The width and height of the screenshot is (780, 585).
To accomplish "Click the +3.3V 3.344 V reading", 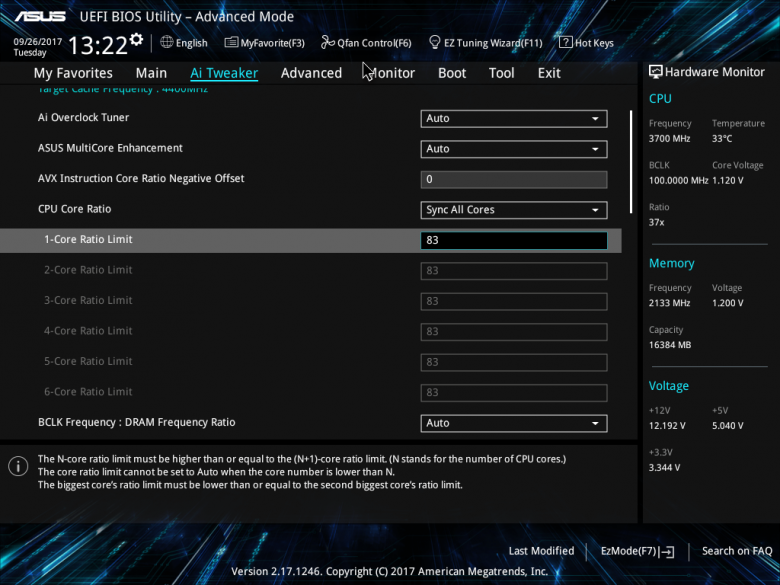I will point(664,468).
